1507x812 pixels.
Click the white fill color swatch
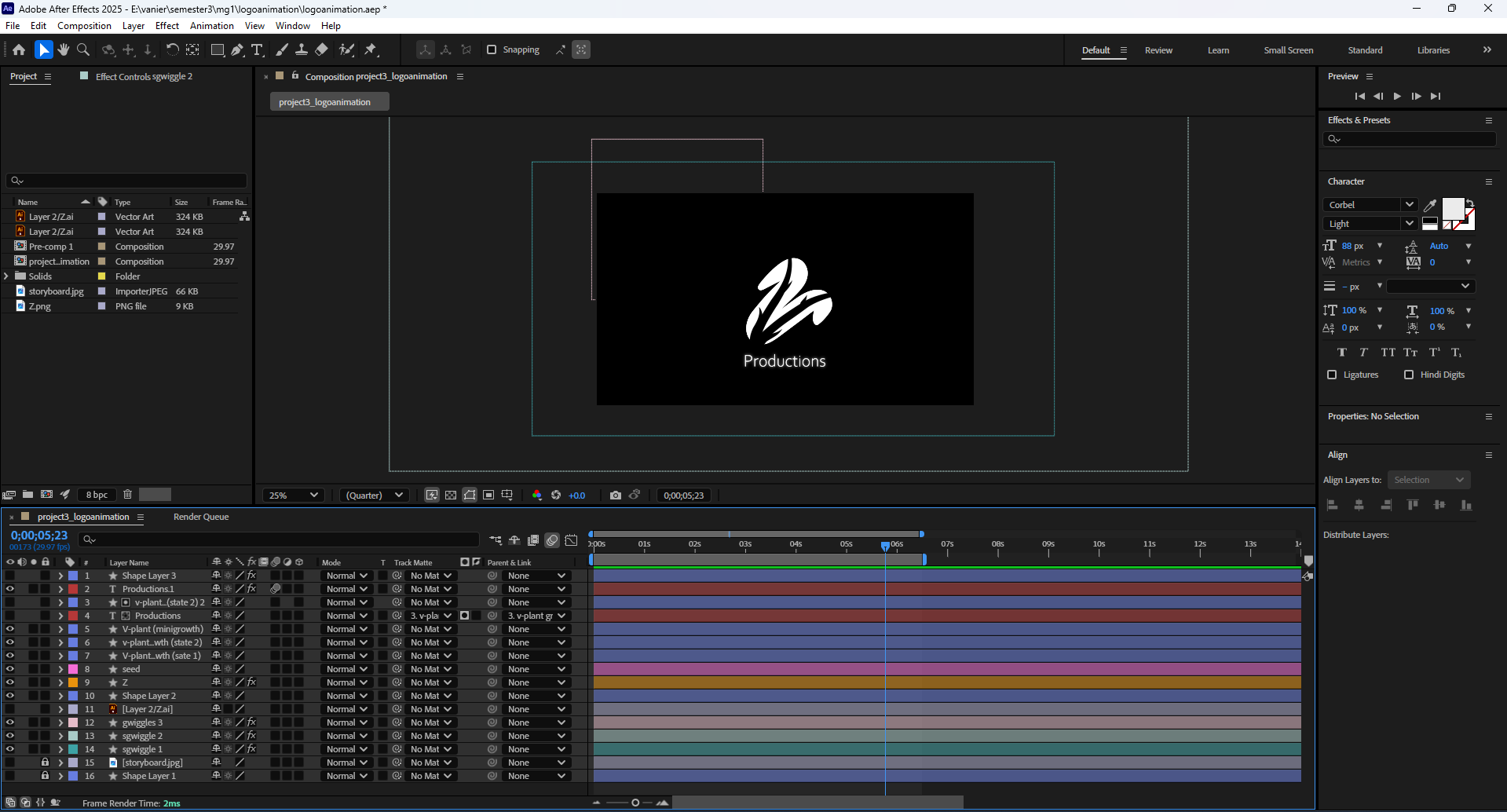tap(1453, 209)
